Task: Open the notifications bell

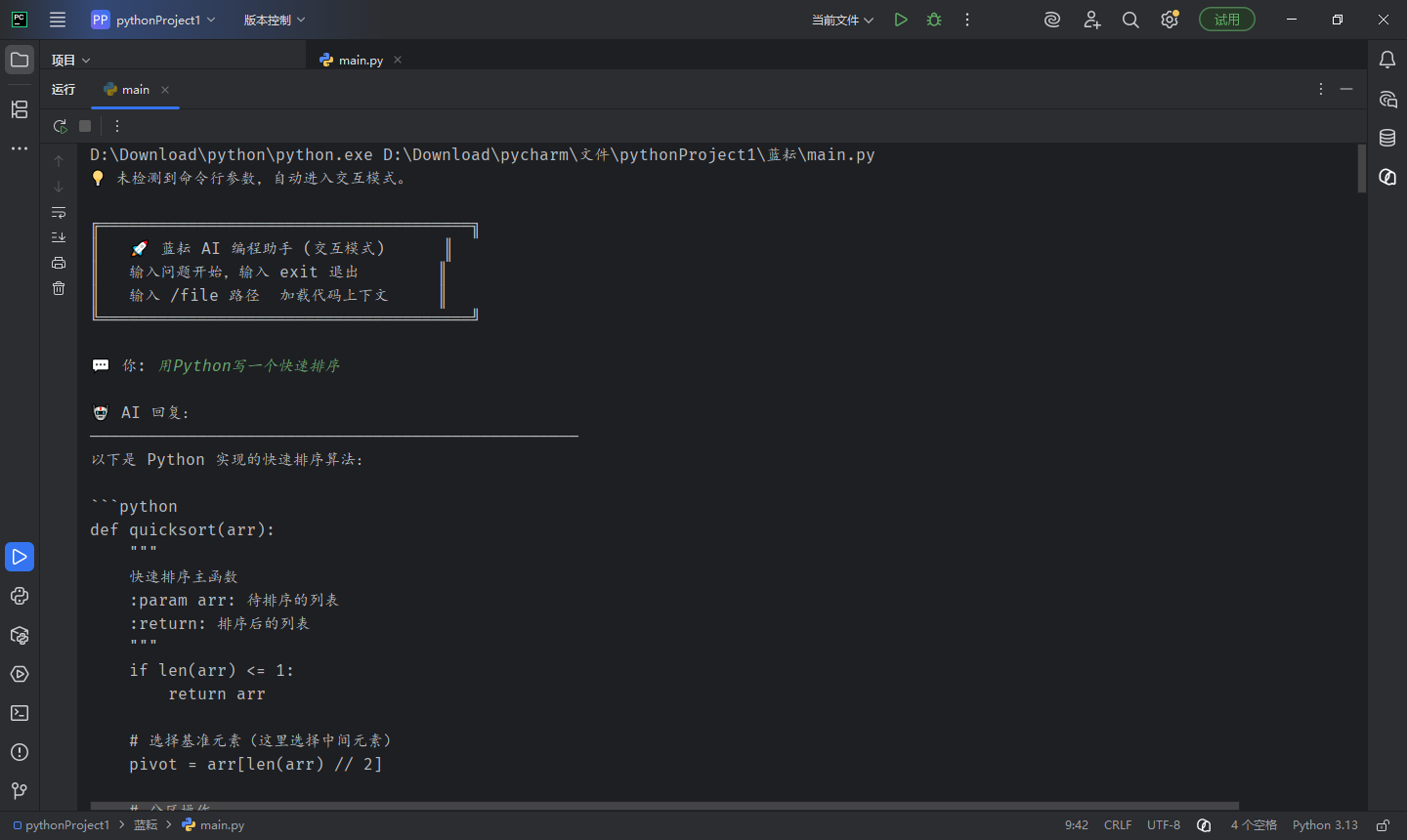Action: (1387, 60)
